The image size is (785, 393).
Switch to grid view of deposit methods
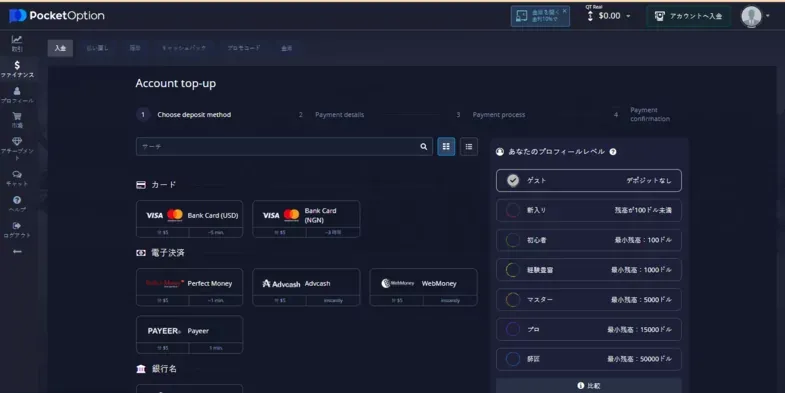coord(446,147)
